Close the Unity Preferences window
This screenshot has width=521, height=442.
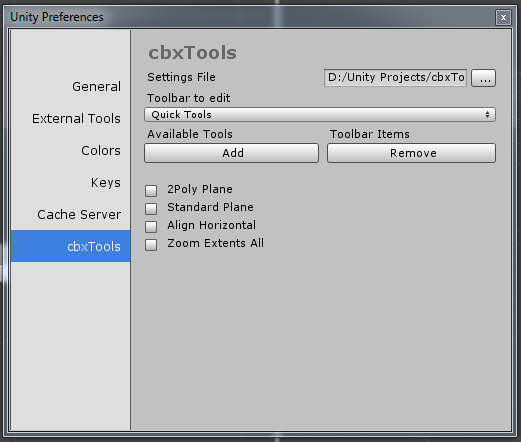[503, 17]
